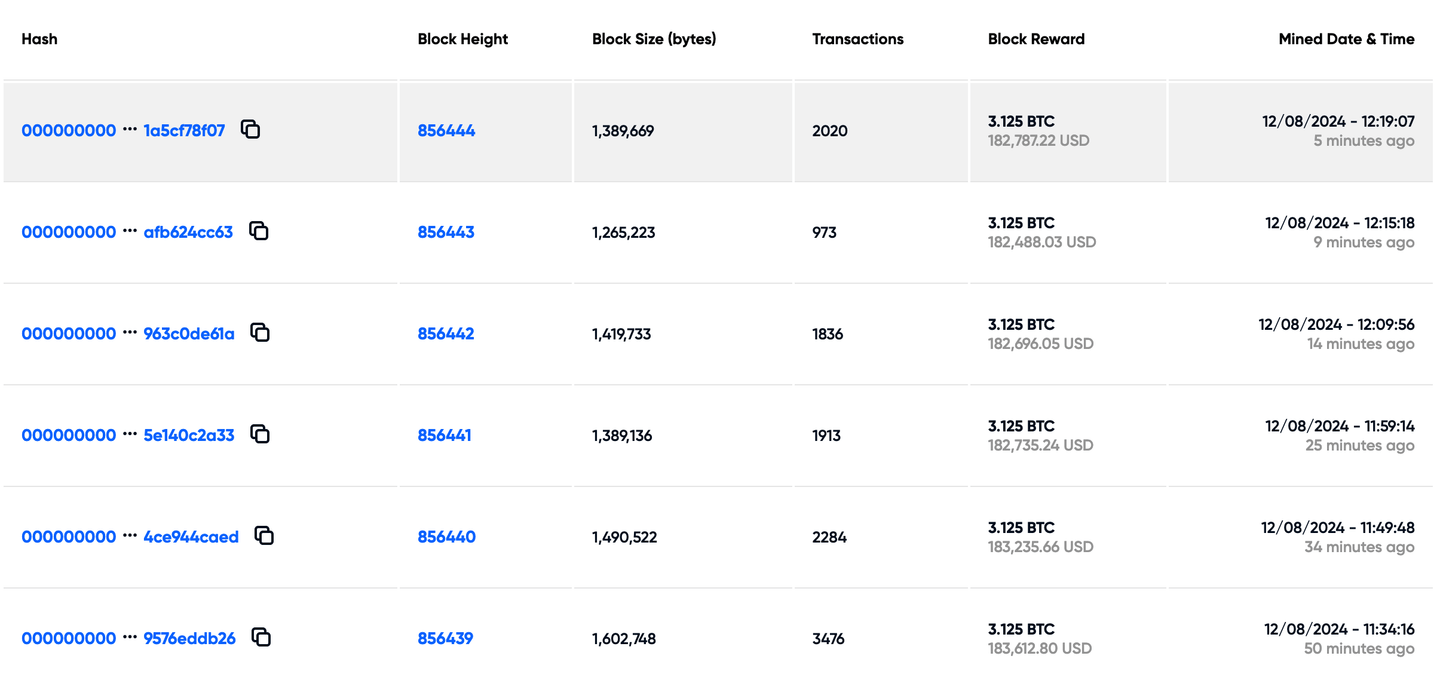Click the Mined Date & Time header
Image resolution: width=1440 pixels, height=674 pixels.
coord(1346,39)
